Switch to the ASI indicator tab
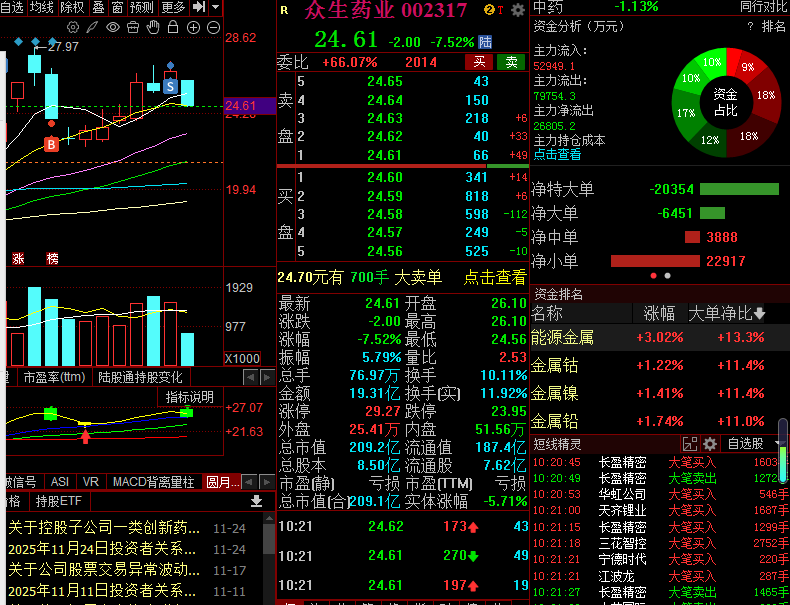 click(x=59, y=482)
